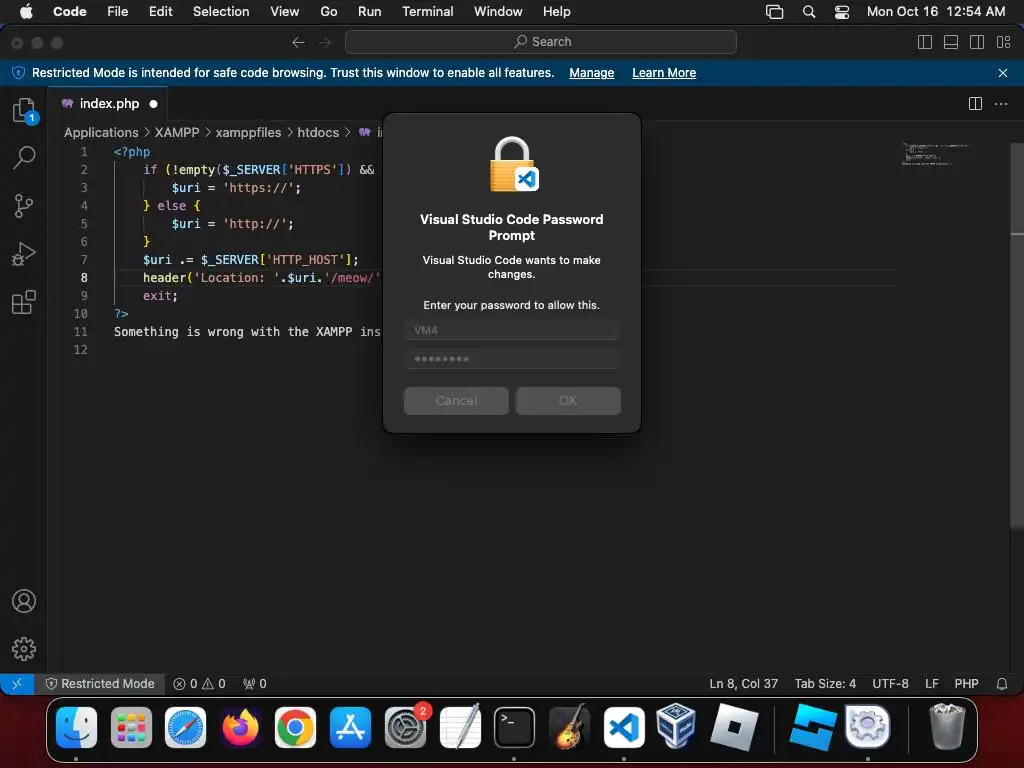The width and height of the screenshot is (1024, 768).
Task: Click the unsaved dot on index.php tab
Action: [x=153, y=104]
